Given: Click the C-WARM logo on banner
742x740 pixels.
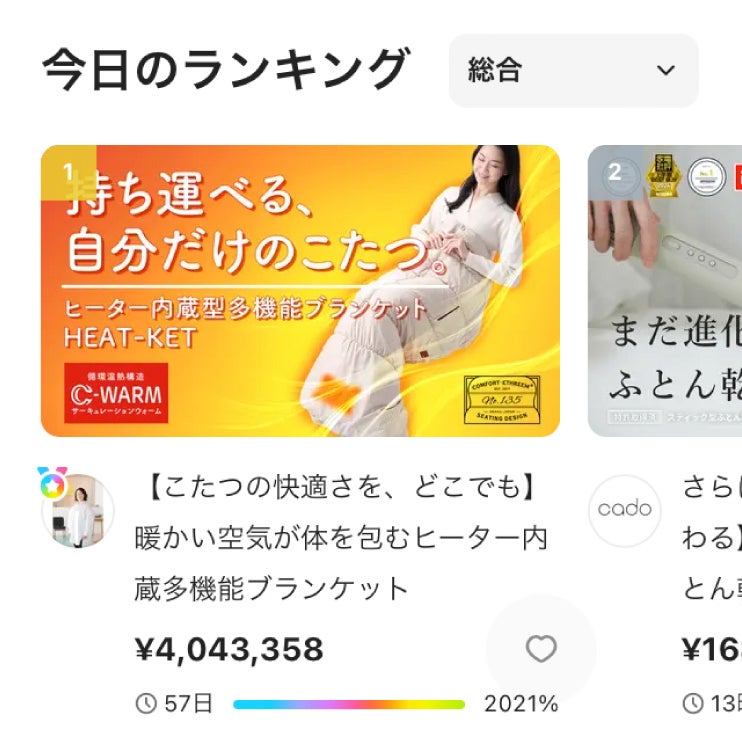Looking at the screenshot, I should click(116, 393).
